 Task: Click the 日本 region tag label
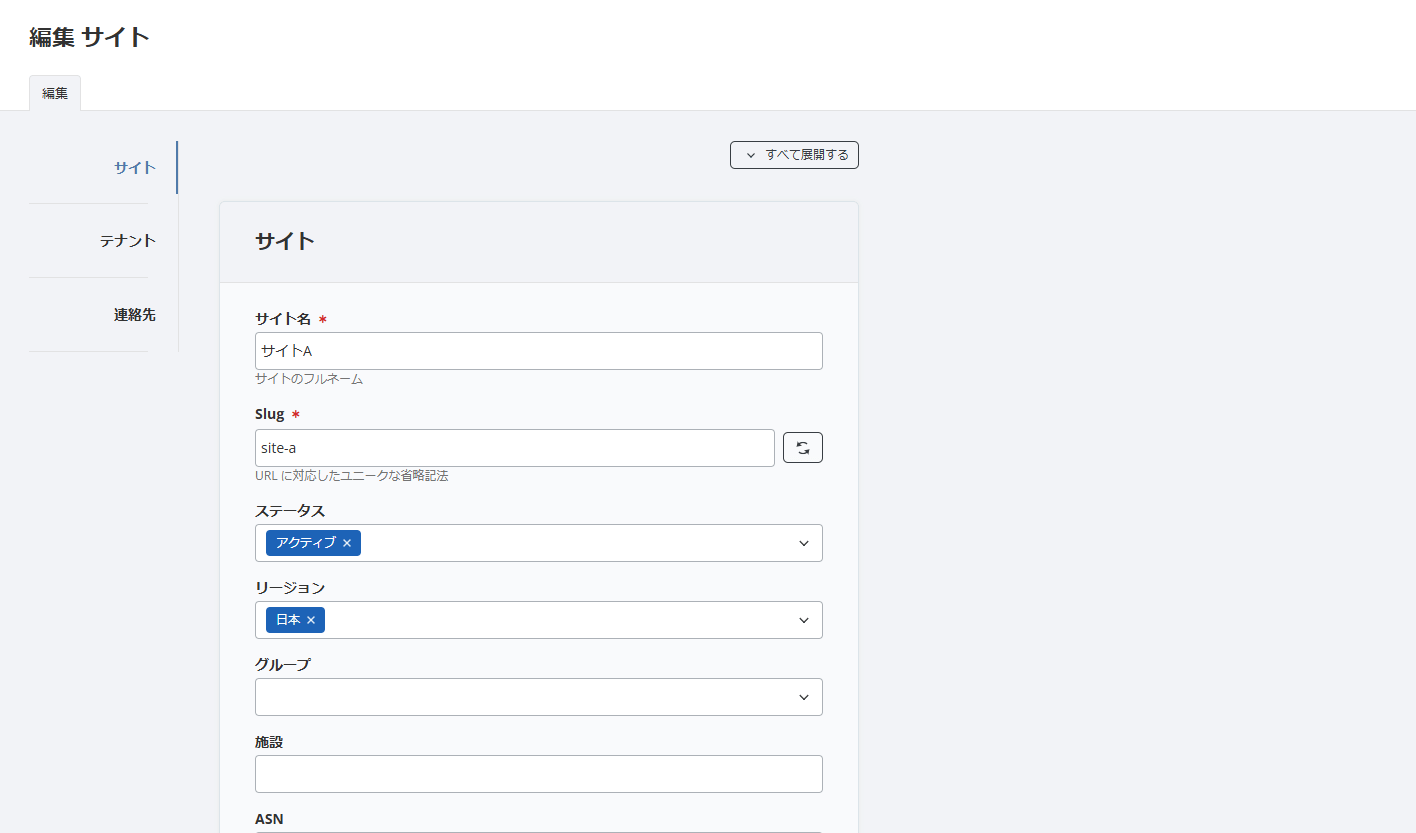point(288,620)
